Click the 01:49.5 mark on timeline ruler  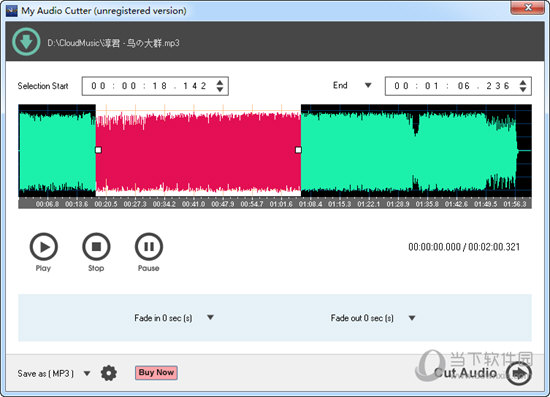tap(485, 204)
